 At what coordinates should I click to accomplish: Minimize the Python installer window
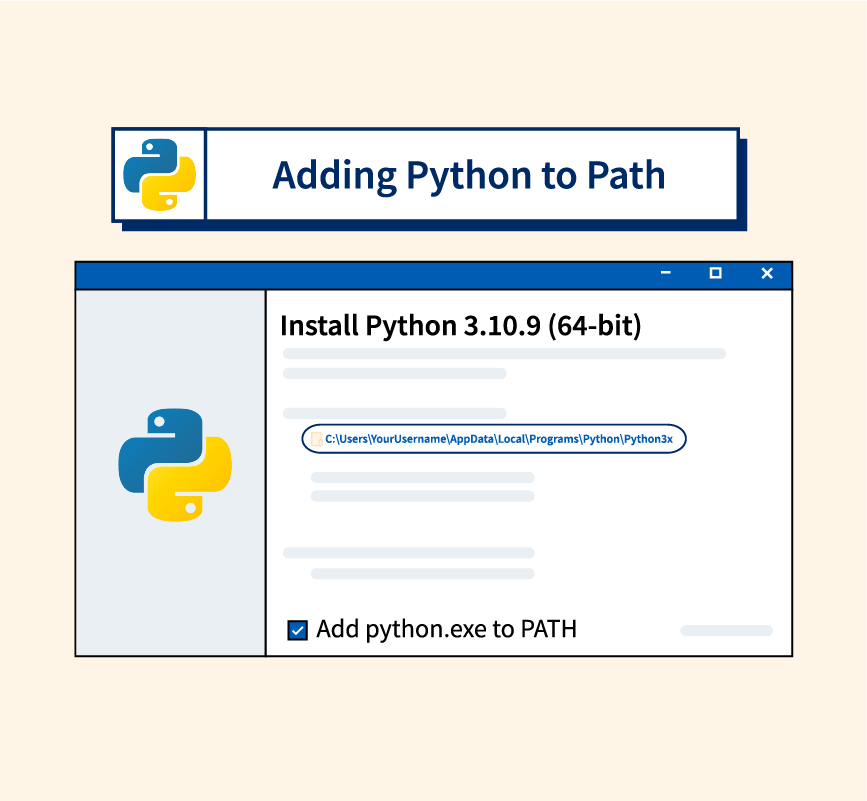(x=666, y=274)
